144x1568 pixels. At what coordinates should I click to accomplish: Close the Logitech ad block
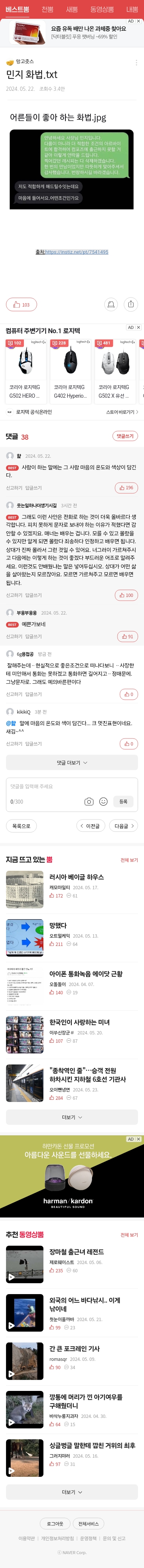(138, 328)
